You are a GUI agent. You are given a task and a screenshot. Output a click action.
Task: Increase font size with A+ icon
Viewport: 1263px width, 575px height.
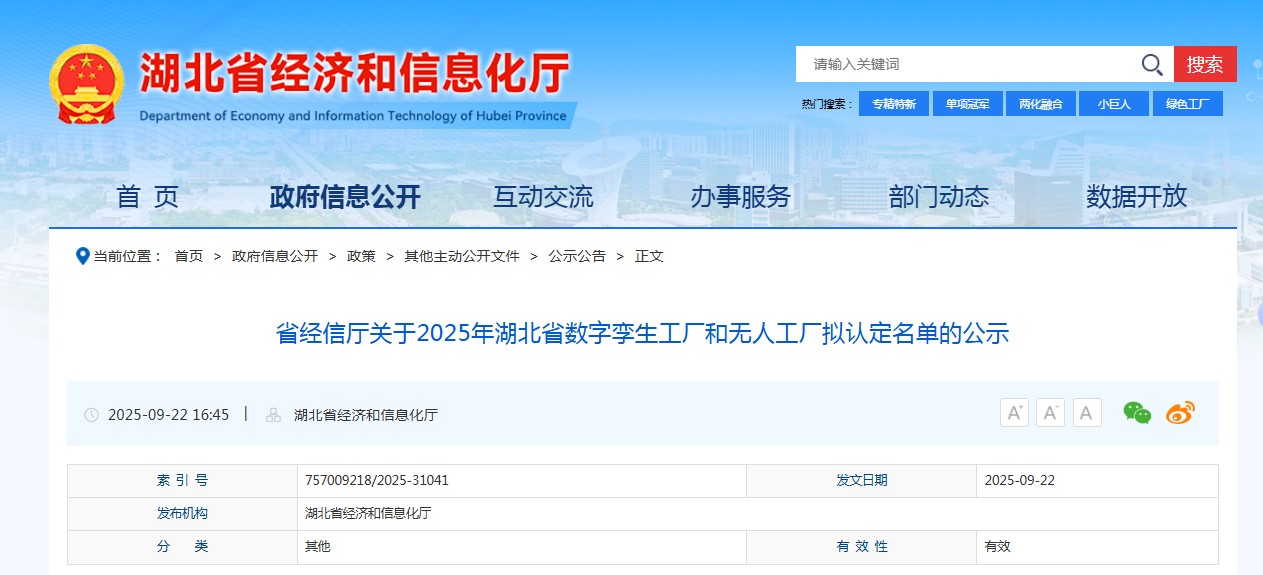click(x=1014, y=412)
